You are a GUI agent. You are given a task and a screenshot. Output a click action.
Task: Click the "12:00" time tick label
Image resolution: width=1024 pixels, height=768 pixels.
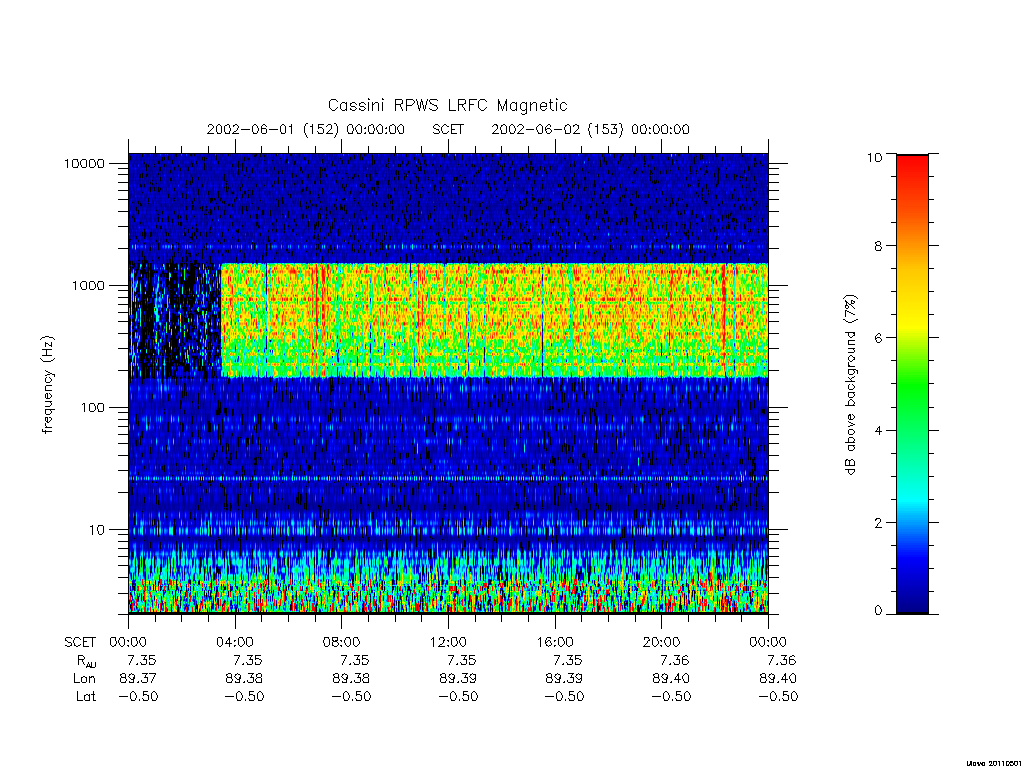(x=448, y=643)
